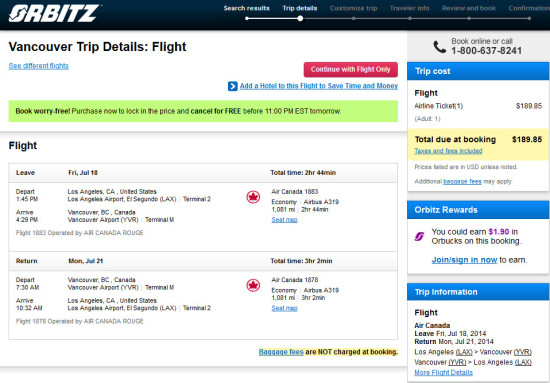Click the Trip details progress marker dot
The image size is (550, 383).
pos(300,19)
